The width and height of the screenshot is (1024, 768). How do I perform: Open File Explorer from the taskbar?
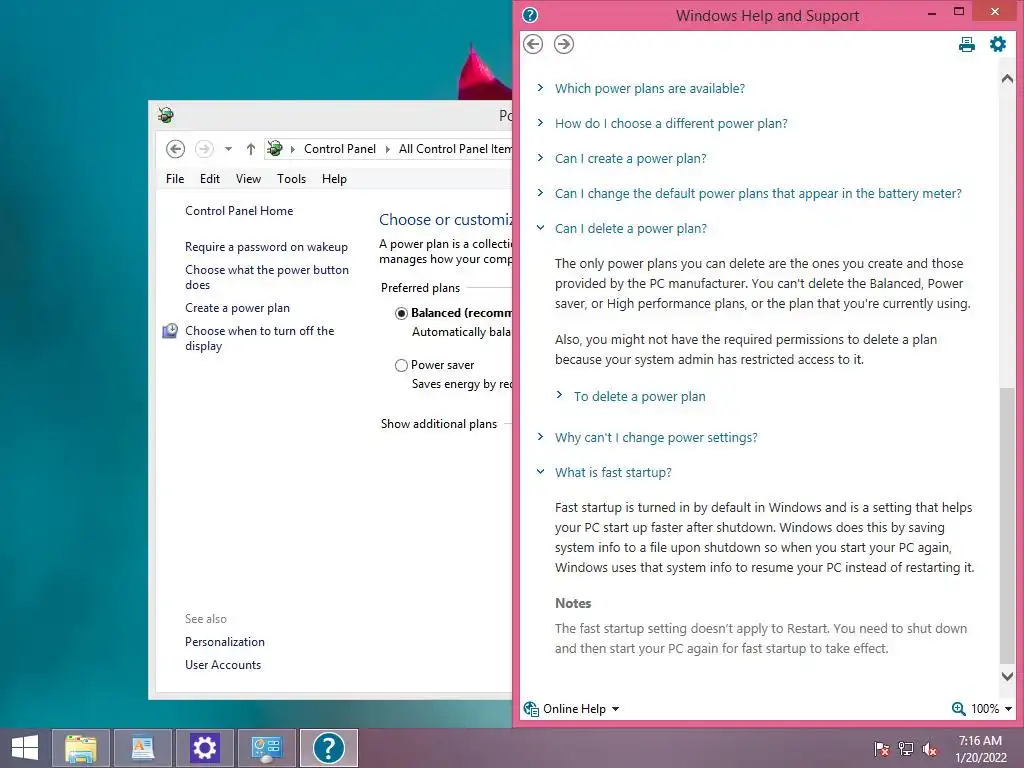pyautogui.click(x=81, y=748)
